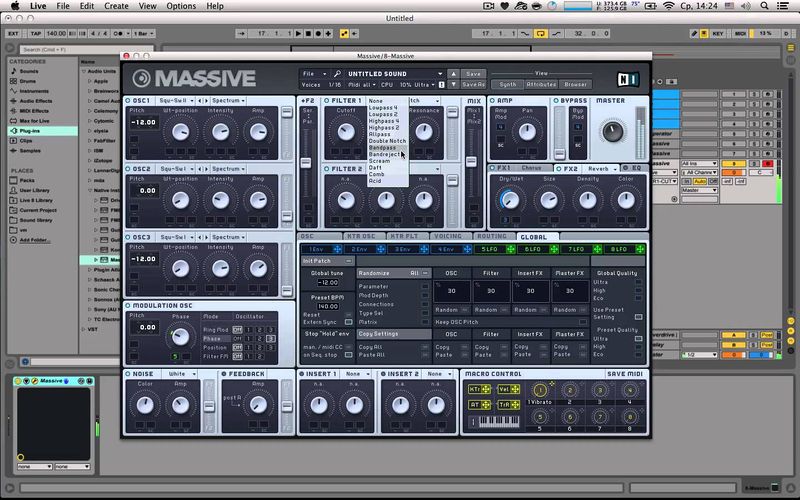Click the TAP tempo button in Live
Viewport: 800px width, 500px height.
[36, 34]
